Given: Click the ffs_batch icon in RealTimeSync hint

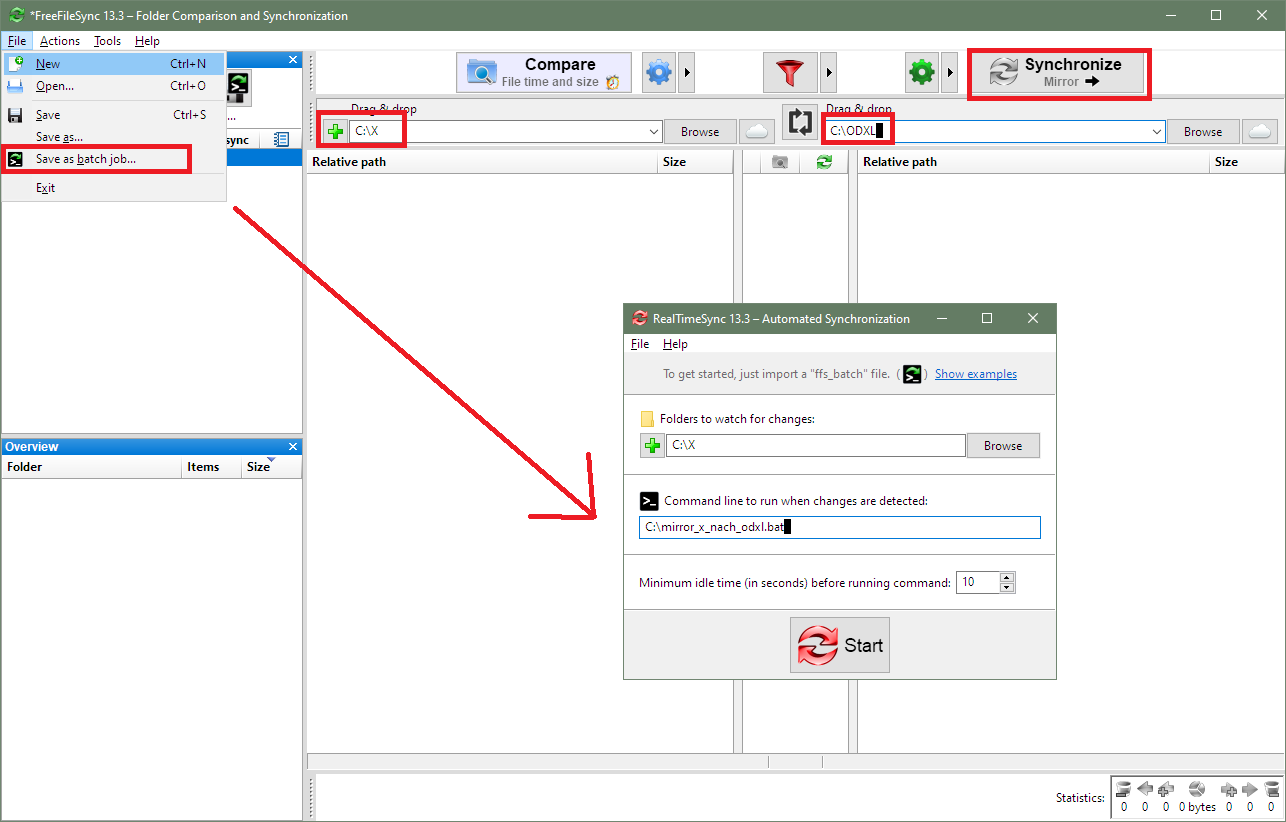Looking at the screenshot, I should tap(912, 374).
